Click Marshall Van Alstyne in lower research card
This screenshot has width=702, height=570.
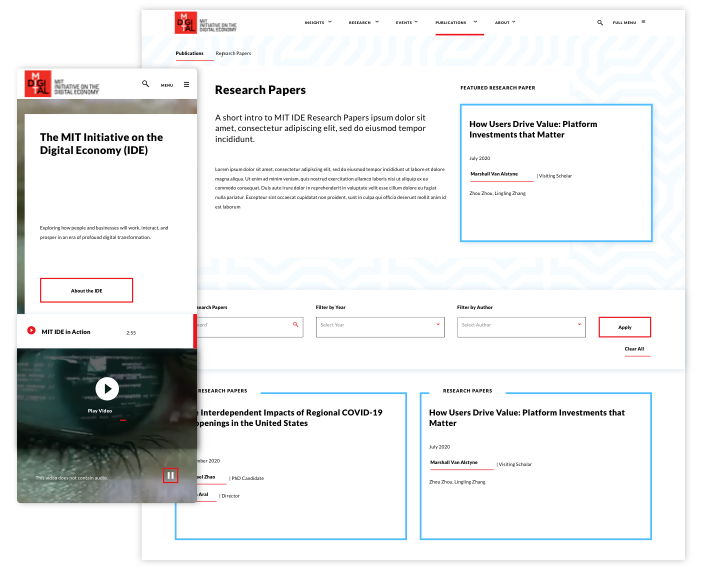coord(454,462)
